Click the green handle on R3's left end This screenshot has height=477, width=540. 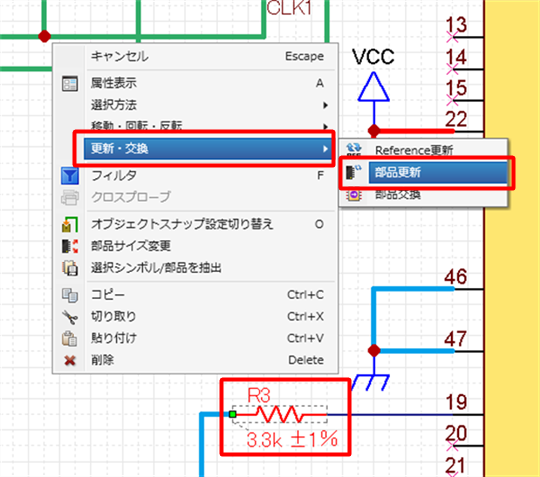(233, 414)
